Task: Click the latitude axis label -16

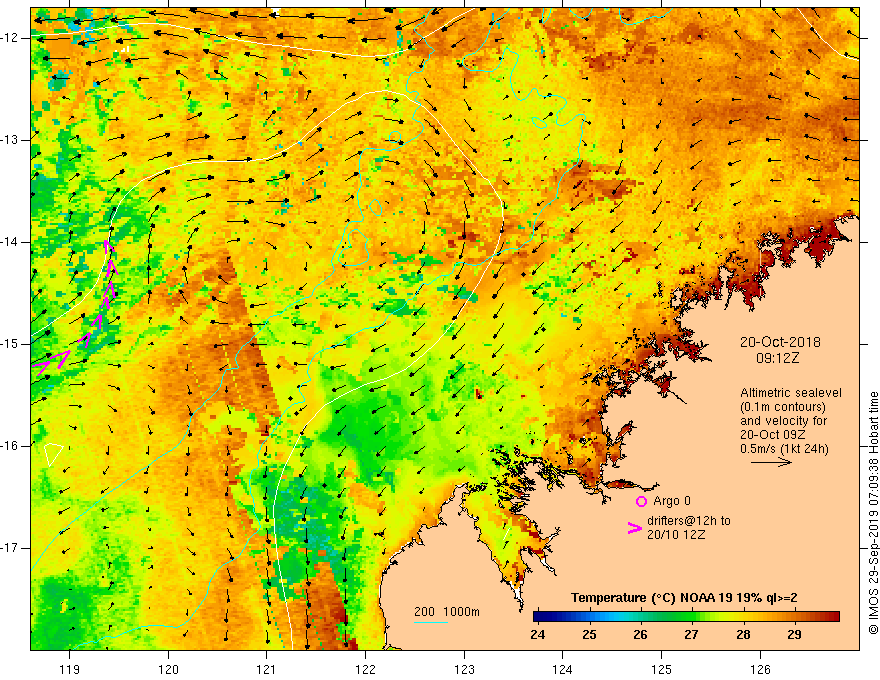Action: point(11,446)
